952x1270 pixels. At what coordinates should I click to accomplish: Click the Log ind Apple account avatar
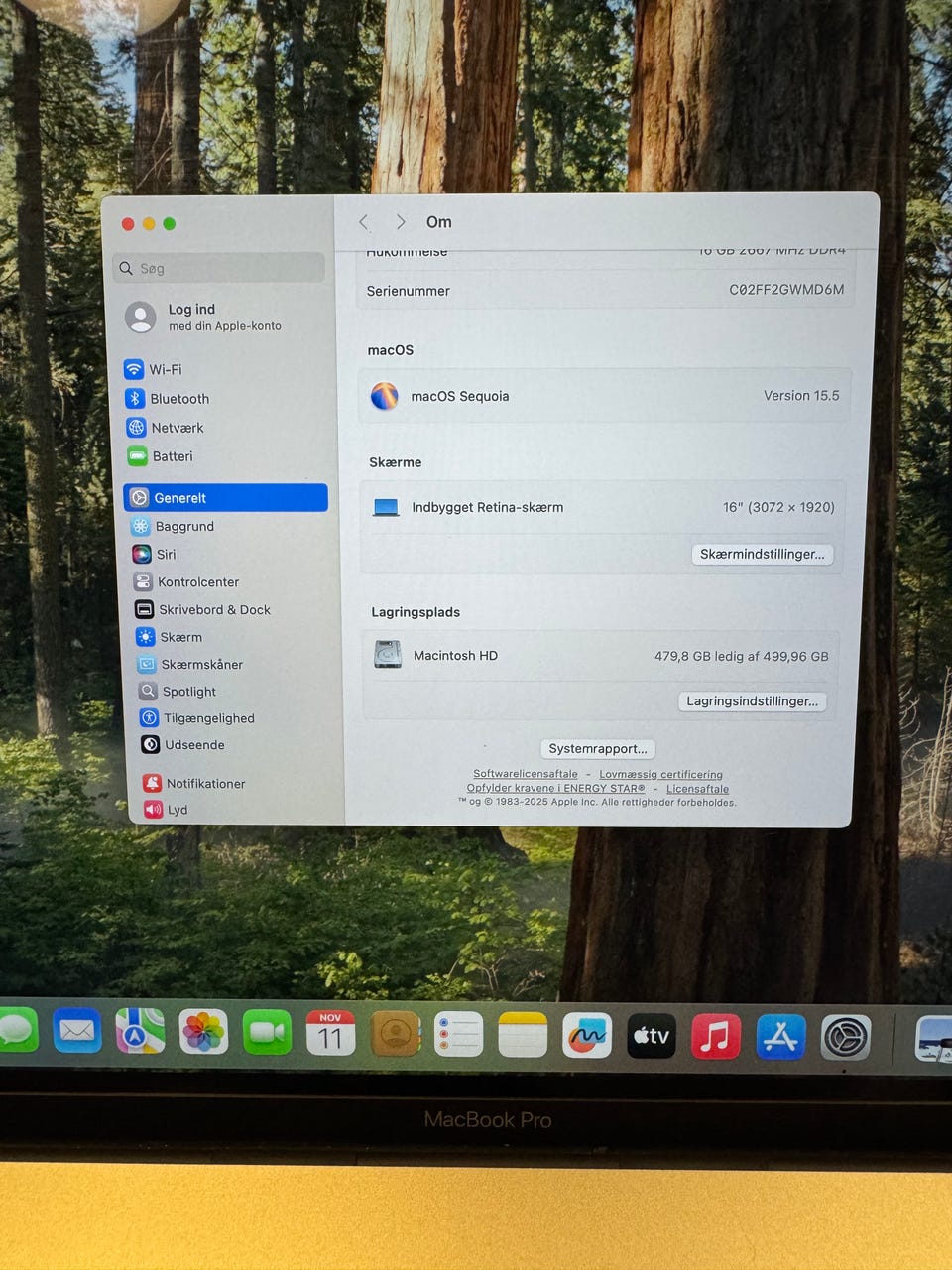pos(141,317)
